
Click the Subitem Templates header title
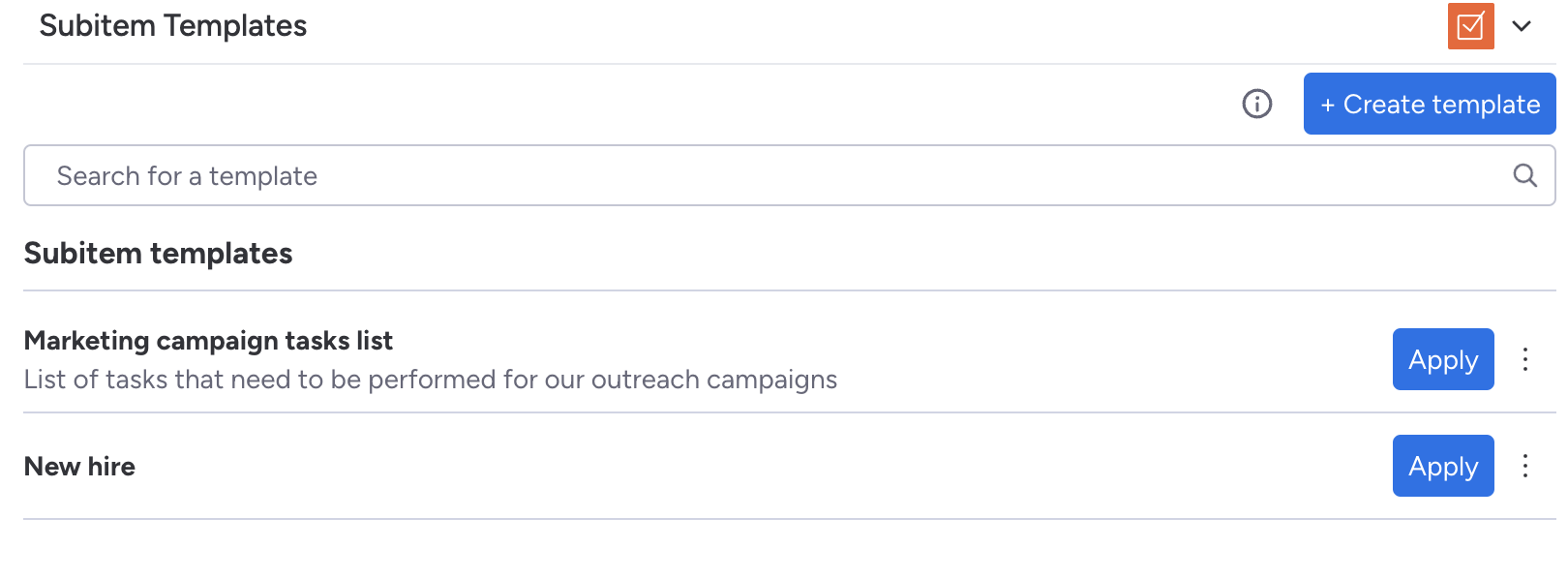click(x=173, y=26)
